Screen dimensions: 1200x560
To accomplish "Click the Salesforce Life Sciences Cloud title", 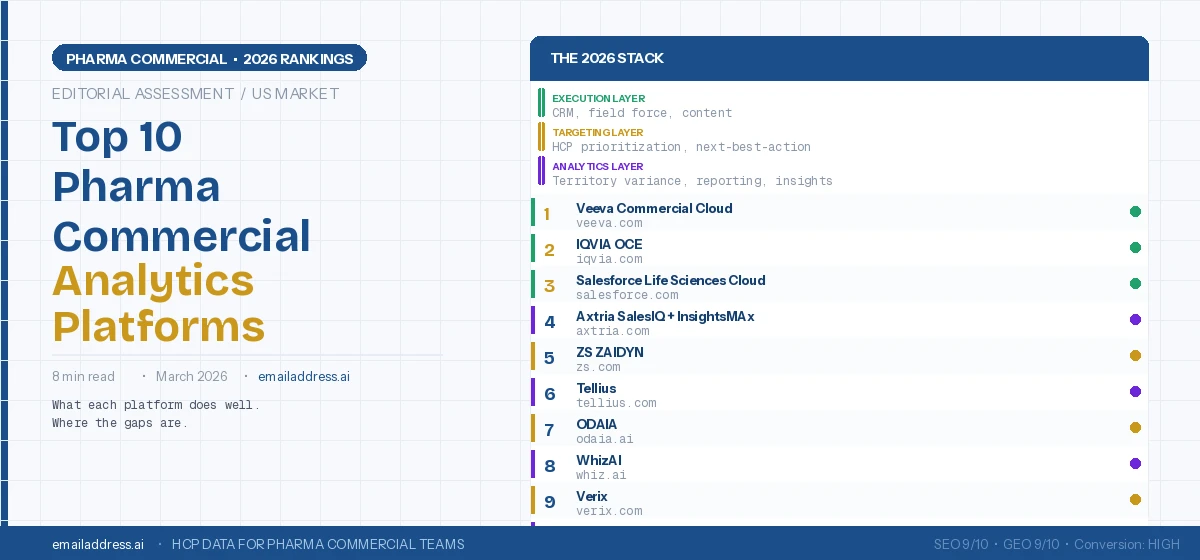I will pos(671,281).
